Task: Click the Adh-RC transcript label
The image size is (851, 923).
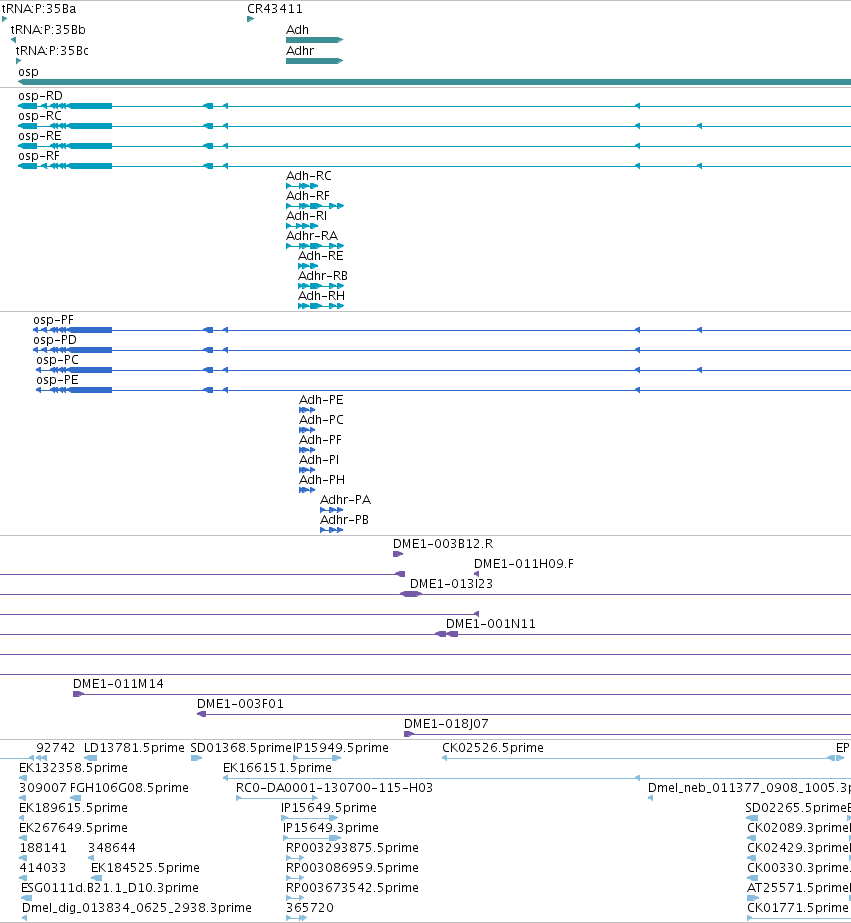Action: pyautogui.click(x=308, y=175)
